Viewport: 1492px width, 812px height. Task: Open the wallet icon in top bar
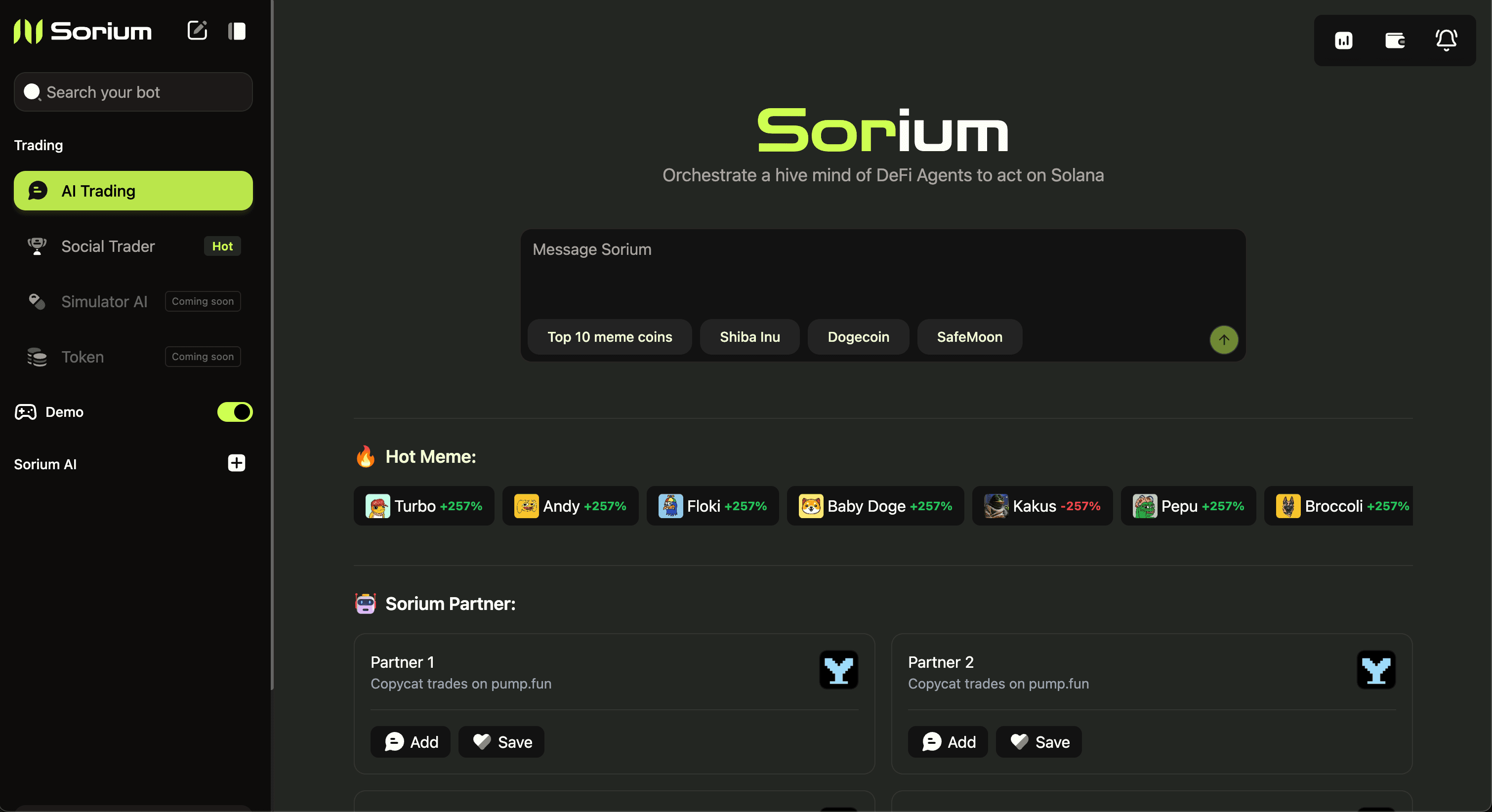pyautogui.click(x=1395, y=41)
